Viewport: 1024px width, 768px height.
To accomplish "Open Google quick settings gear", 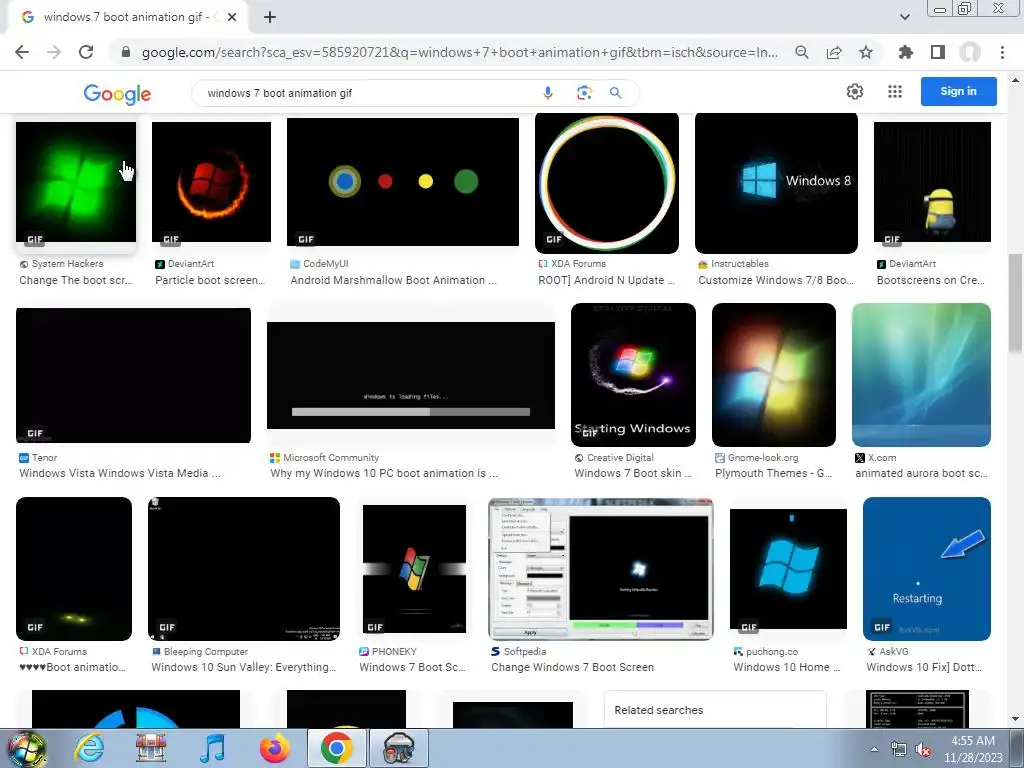I will coord(855,92).
